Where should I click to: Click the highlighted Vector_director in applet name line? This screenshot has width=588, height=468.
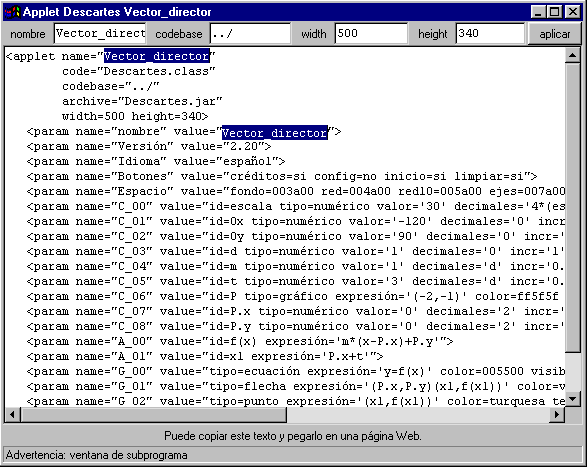point(156,56)
